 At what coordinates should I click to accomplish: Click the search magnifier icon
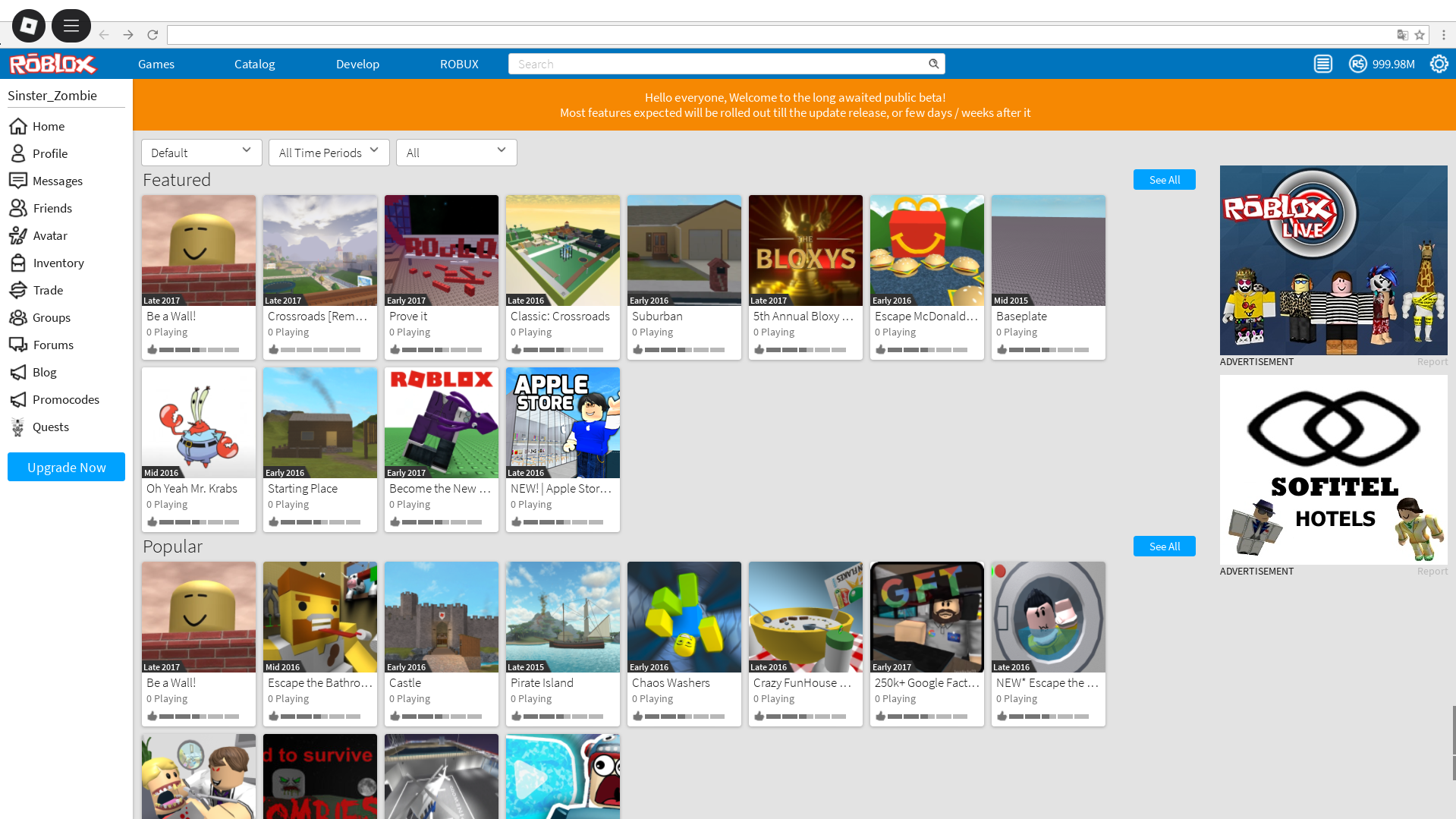(934, 64)
